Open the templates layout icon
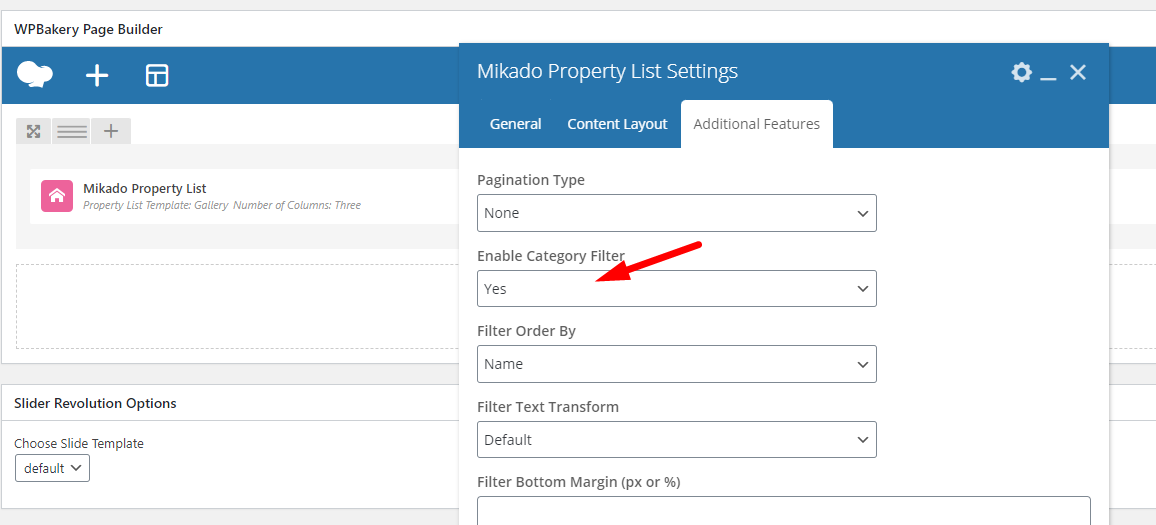 [x=157, y=75]
